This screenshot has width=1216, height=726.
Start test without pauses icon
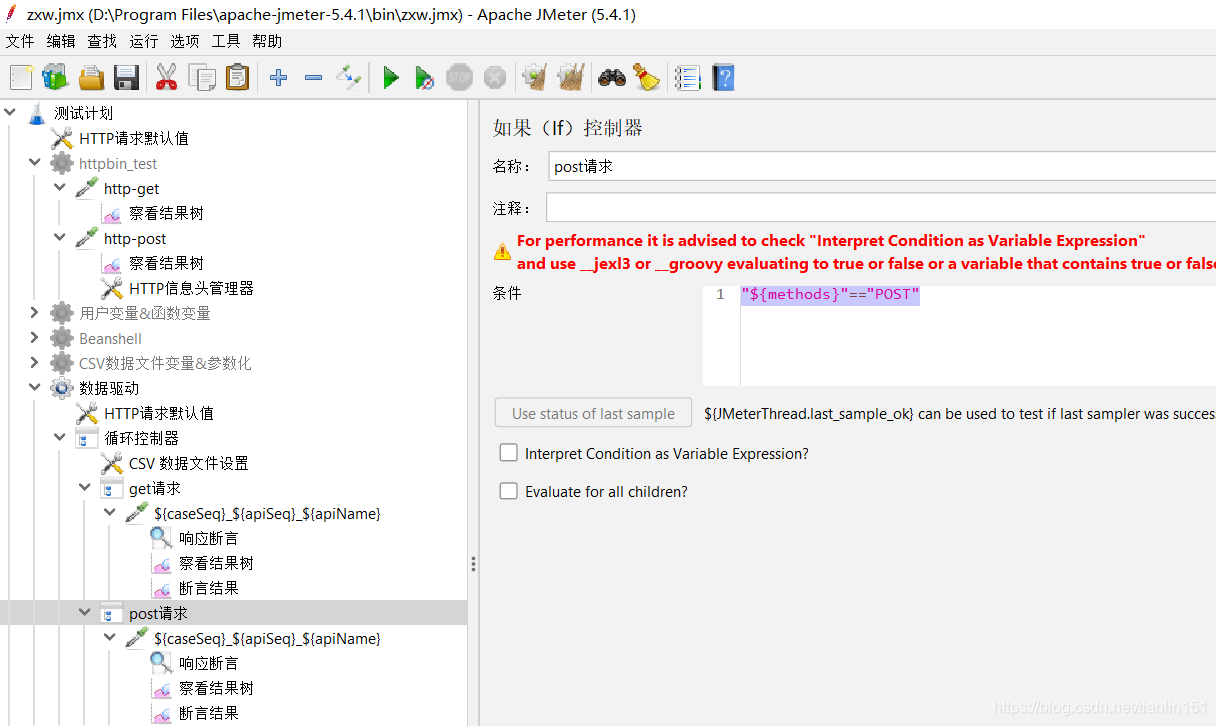(x=425, y=77)
